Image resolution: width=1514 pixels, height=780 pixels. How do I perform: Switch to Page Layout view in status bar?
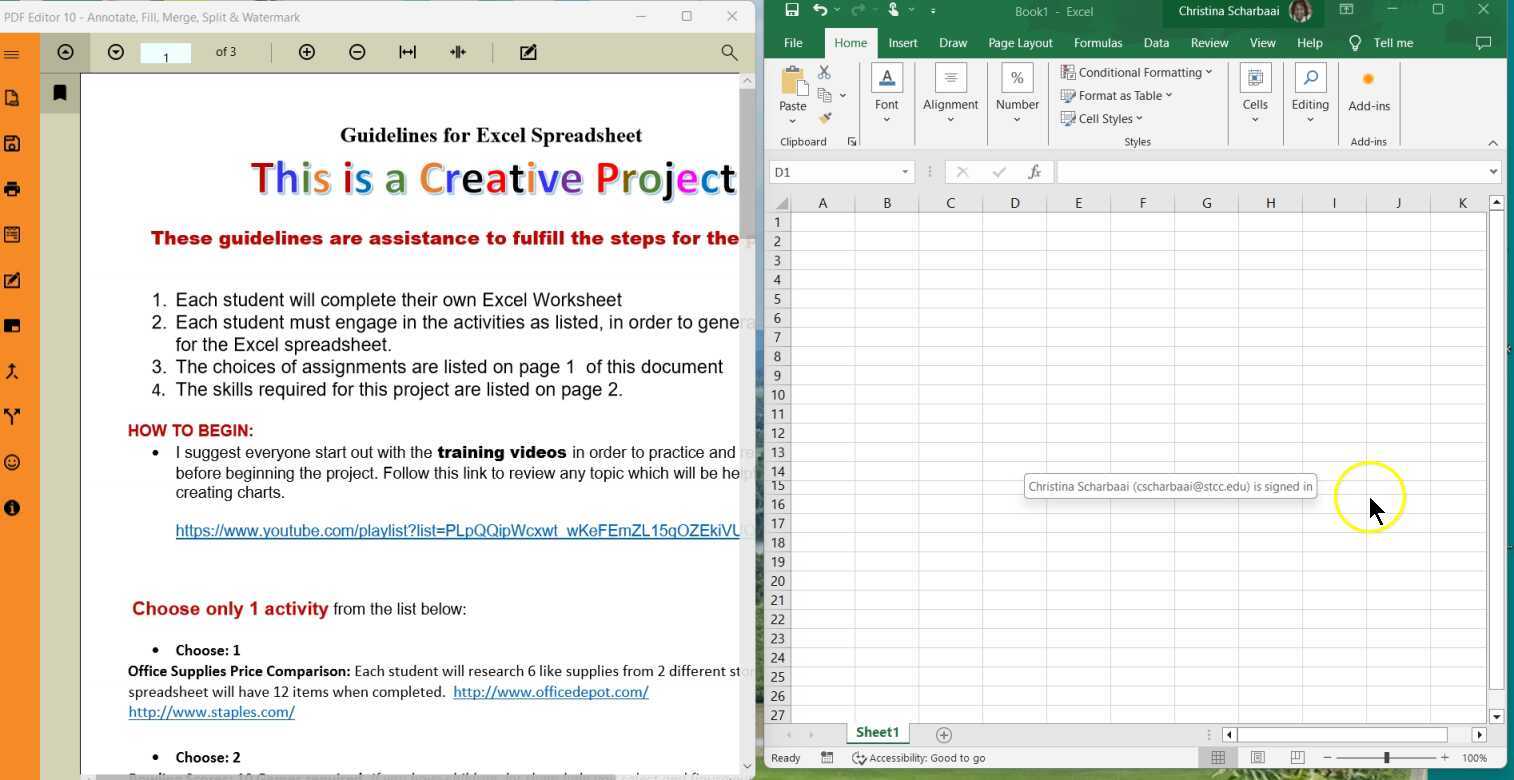tap(1256, 757)
